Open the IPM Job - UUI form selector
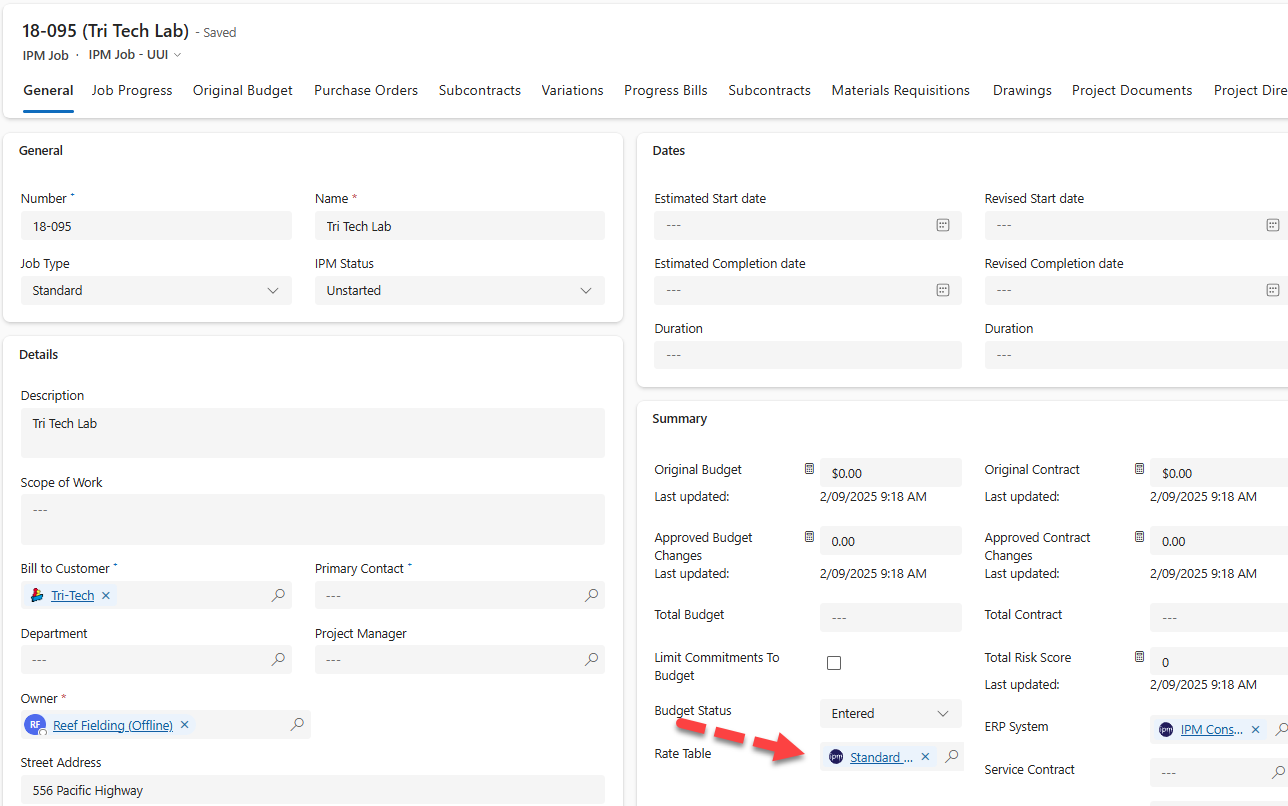Image resolution: width=1288 pixels, height=806 pixels. 135,55
